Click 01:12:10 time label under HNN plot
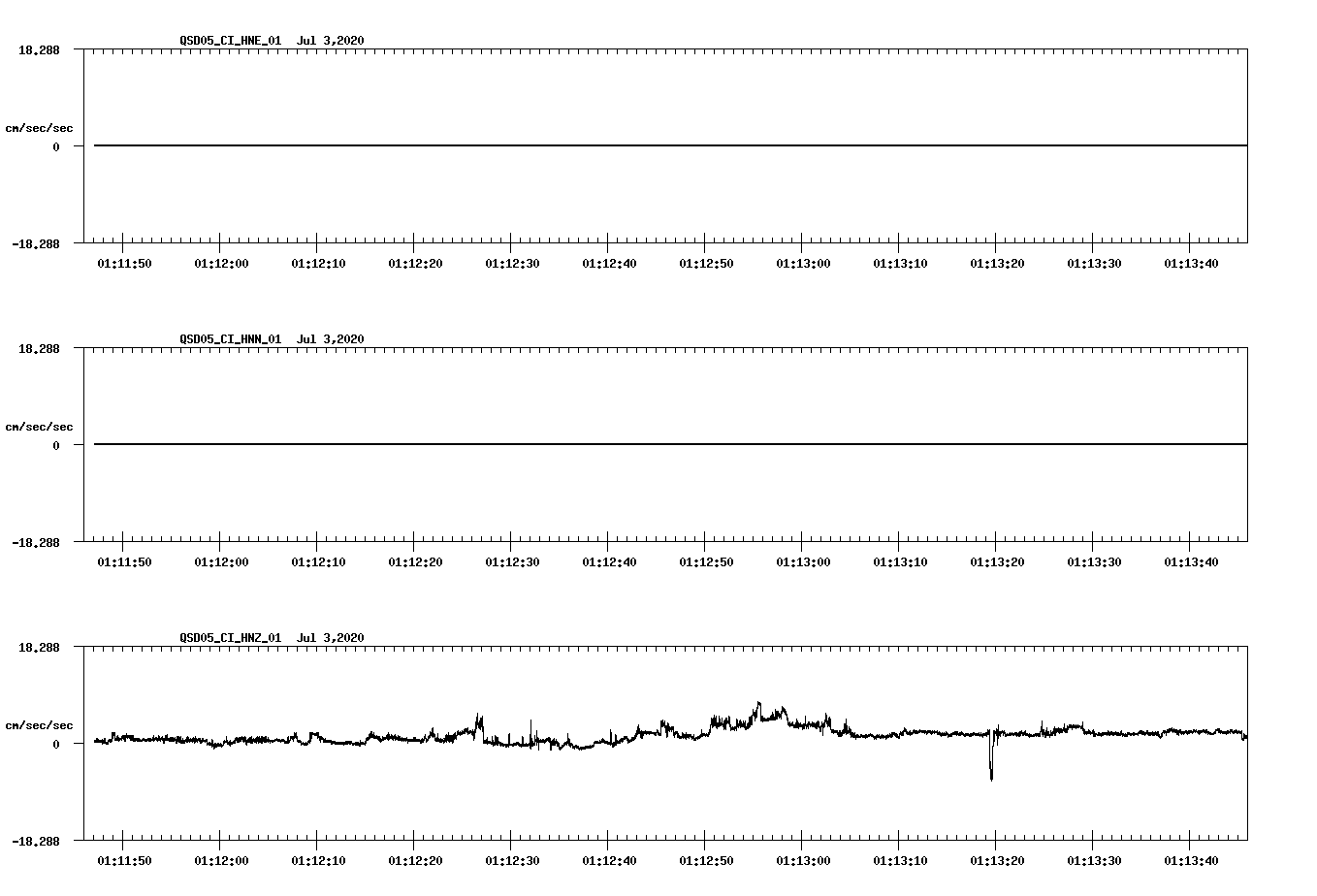Image resolution: width=1317 pixels, height=896 pixels. click(x=318, y=562)
